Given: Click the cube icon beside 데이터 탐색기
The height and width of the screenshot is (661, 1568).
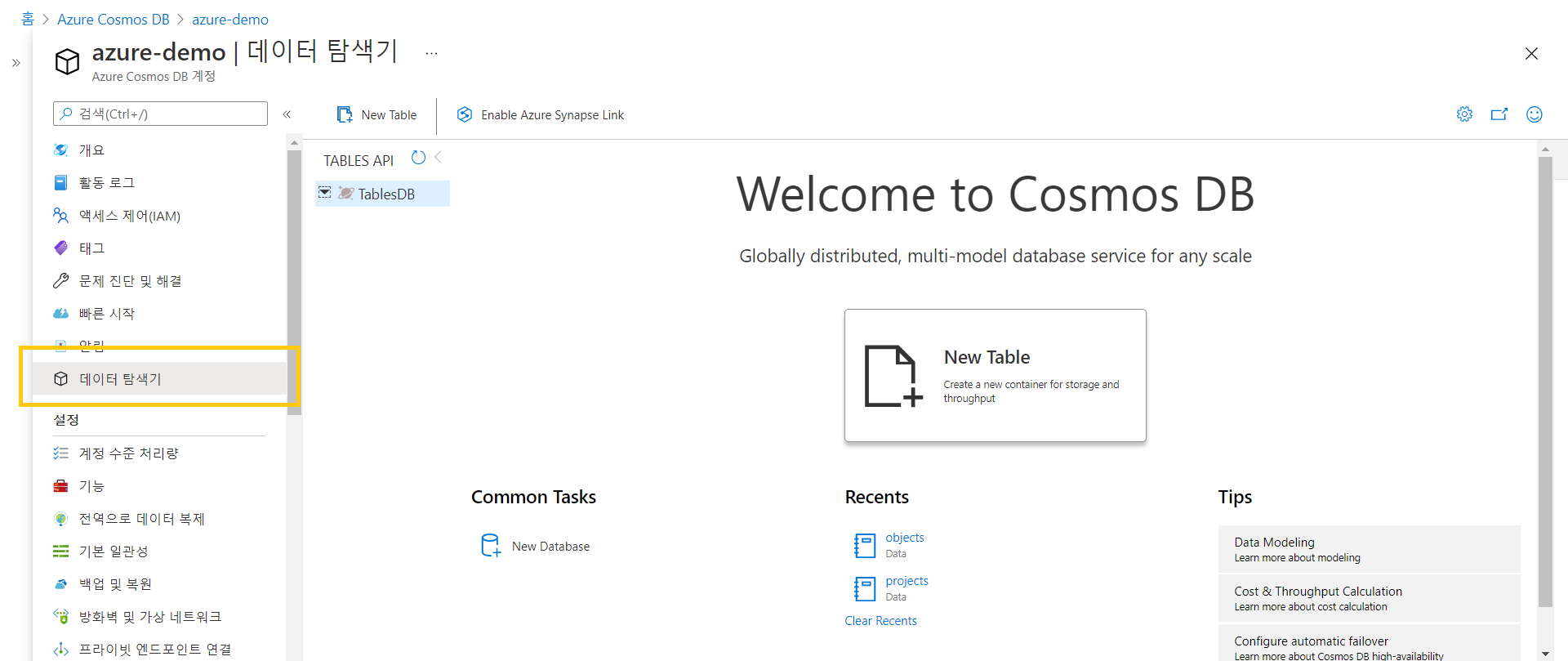Looking at the screenshot, I should (x=60, y=379).
